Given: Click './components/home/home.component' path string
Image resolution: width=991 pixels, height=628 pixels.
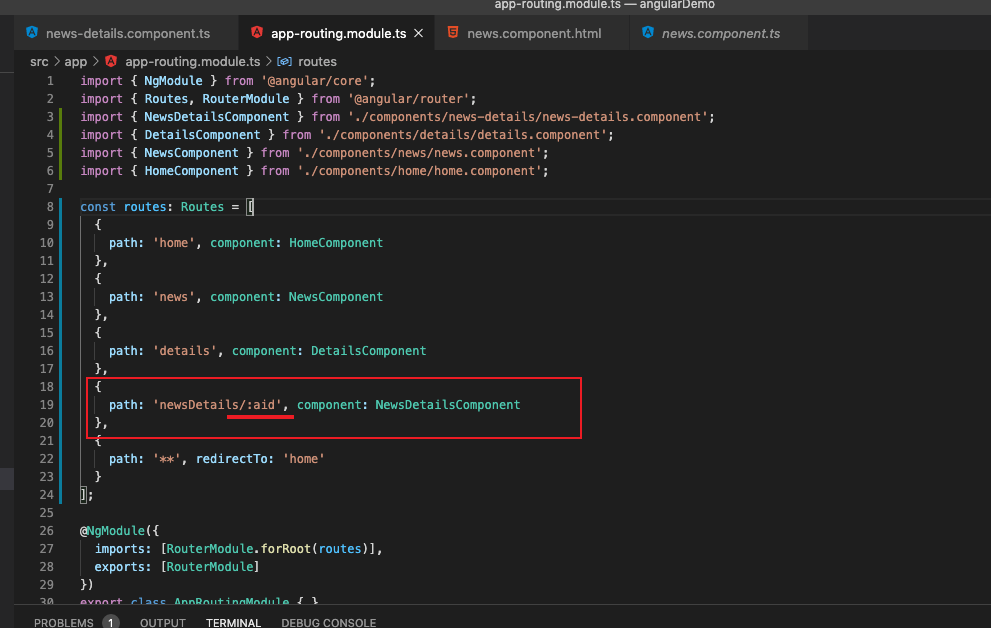Looking at the screenshot, I should point(420,171).
